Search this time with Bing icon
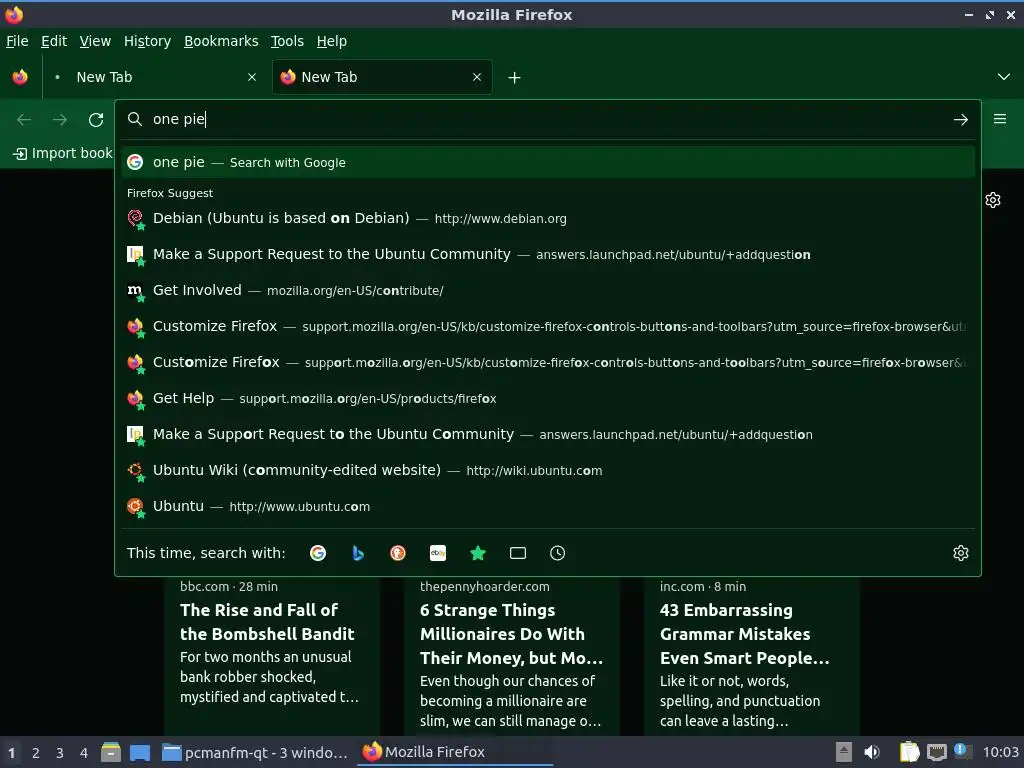Image resolution: width=1024 pixels, height=768 pixels. point(358,553)
